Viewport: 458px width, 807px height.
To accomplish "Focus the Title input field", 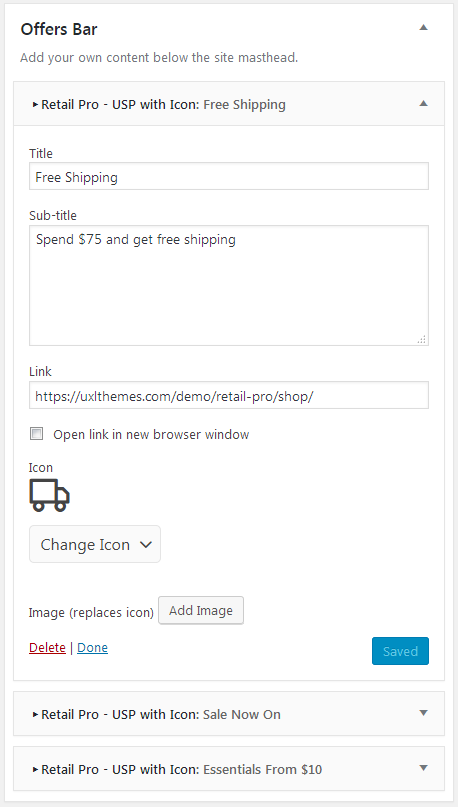I will (229, 177).
